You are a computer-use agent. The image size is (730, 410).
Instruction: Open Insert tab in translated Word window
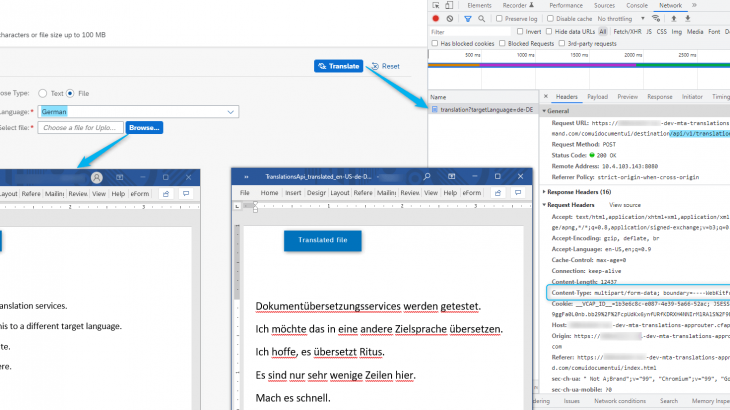coord(293,193)
